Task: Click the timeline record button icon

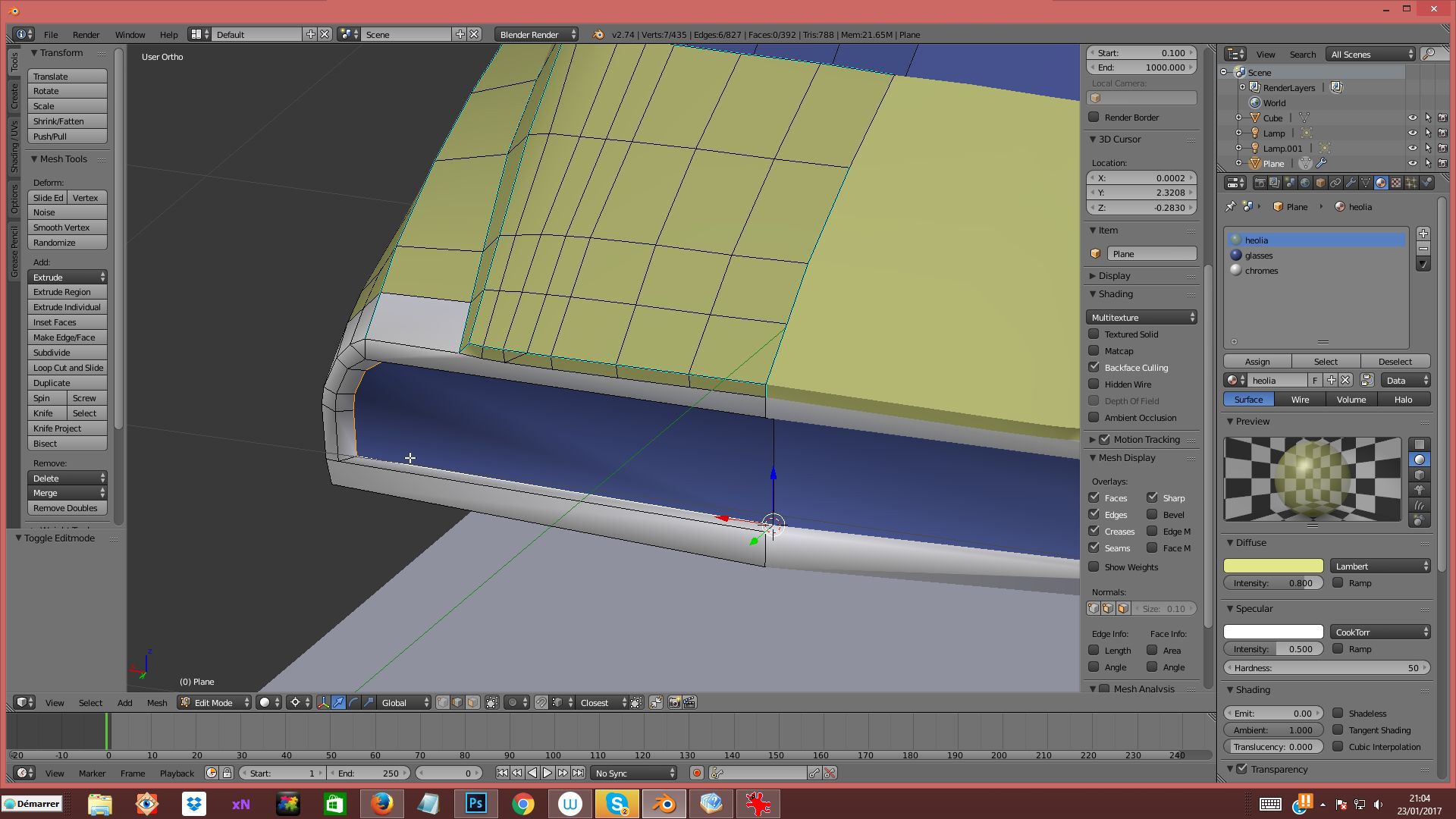Action: [696, 773]
